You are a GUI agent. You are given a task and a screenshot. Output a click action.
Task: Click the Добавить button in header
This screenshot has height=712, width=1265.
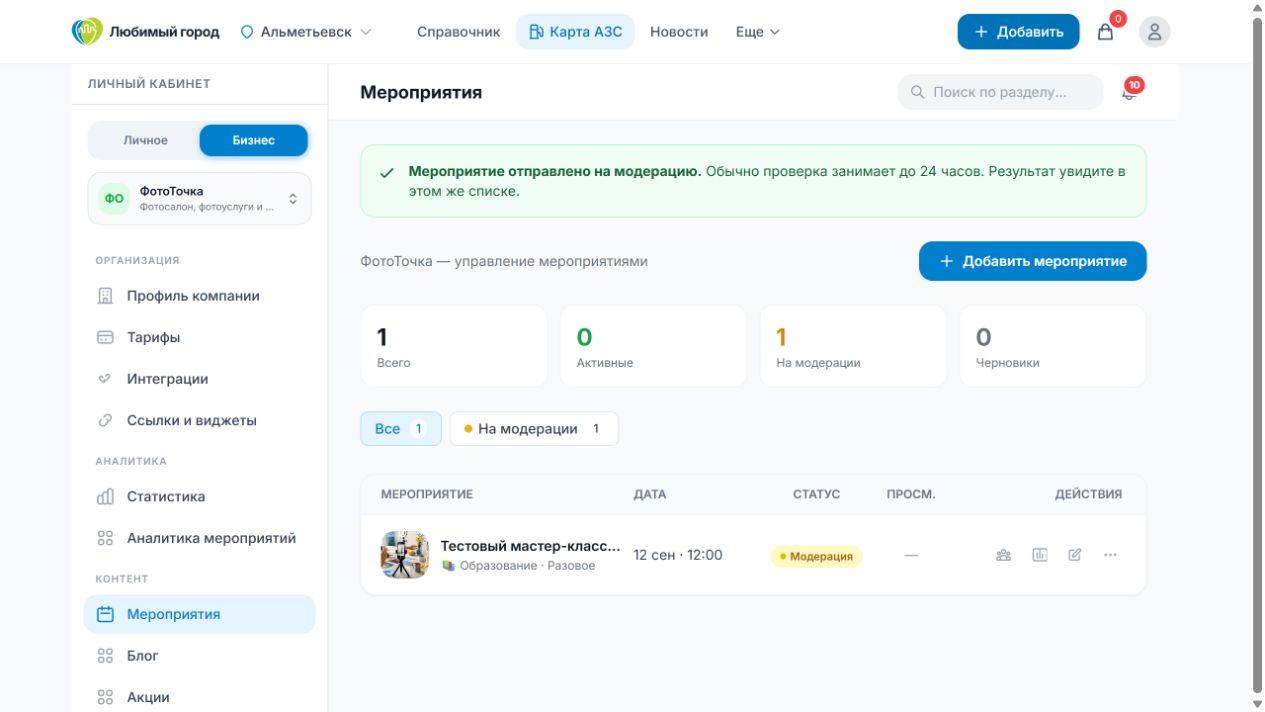(x=1018, y=32)
